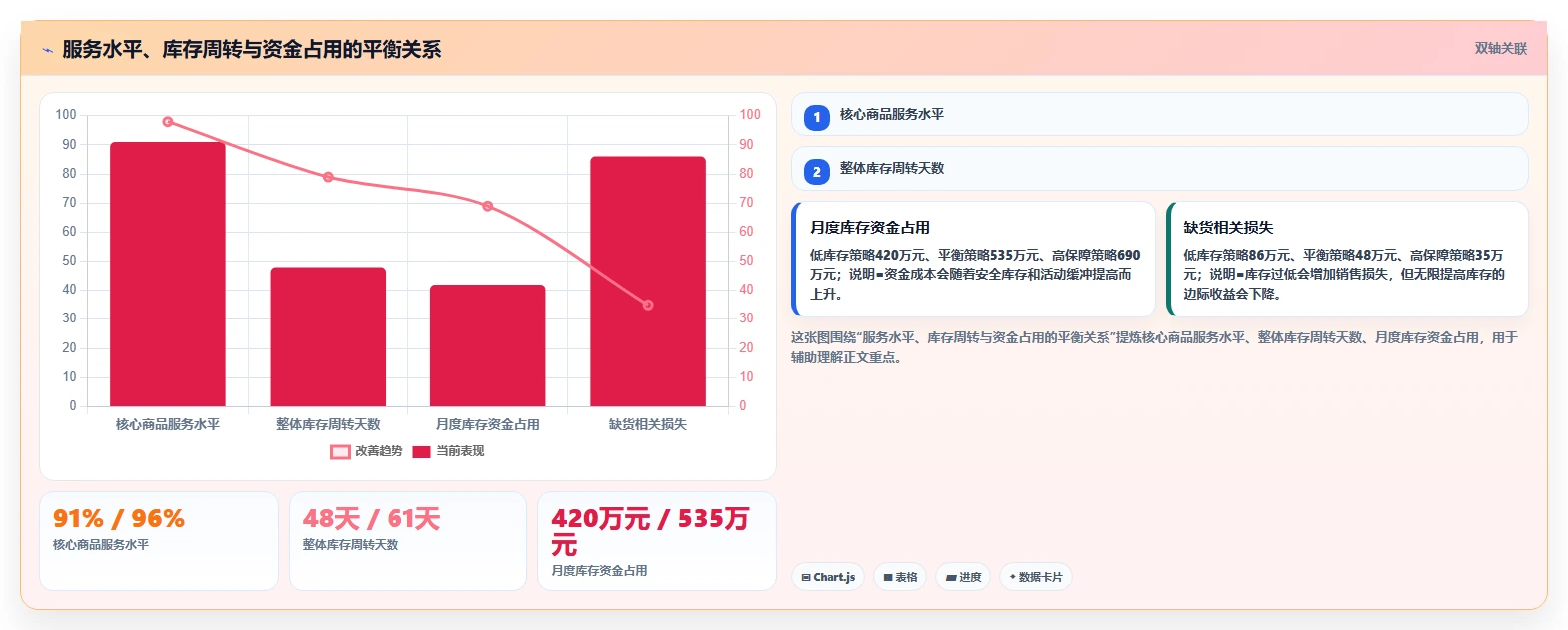This screenshot has height=630, width=1568.
Task: Click the 91% / 96% stat card
Action: pos(159,541)
